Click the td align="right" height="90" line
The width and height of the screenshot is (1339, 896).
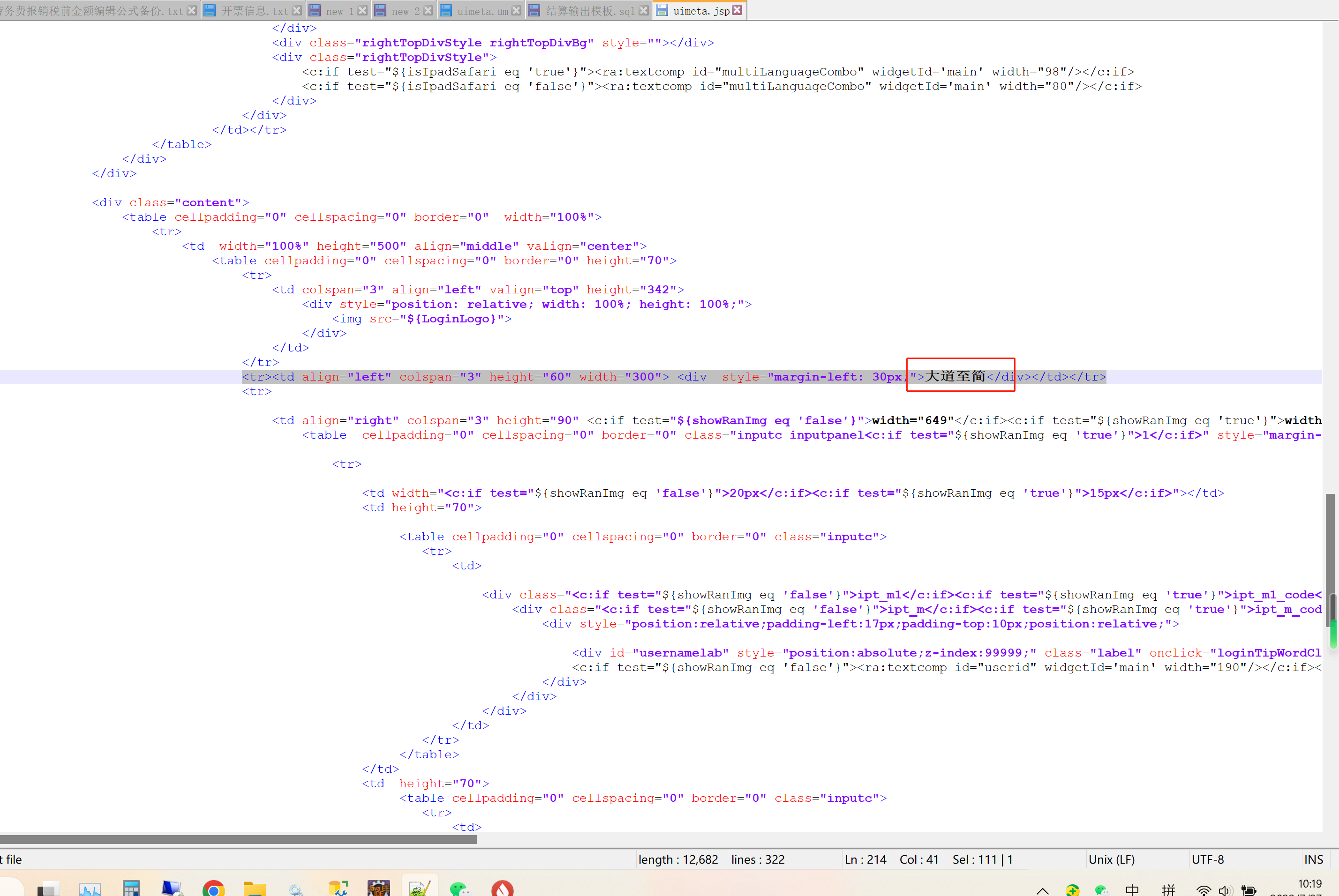point(797,420)
